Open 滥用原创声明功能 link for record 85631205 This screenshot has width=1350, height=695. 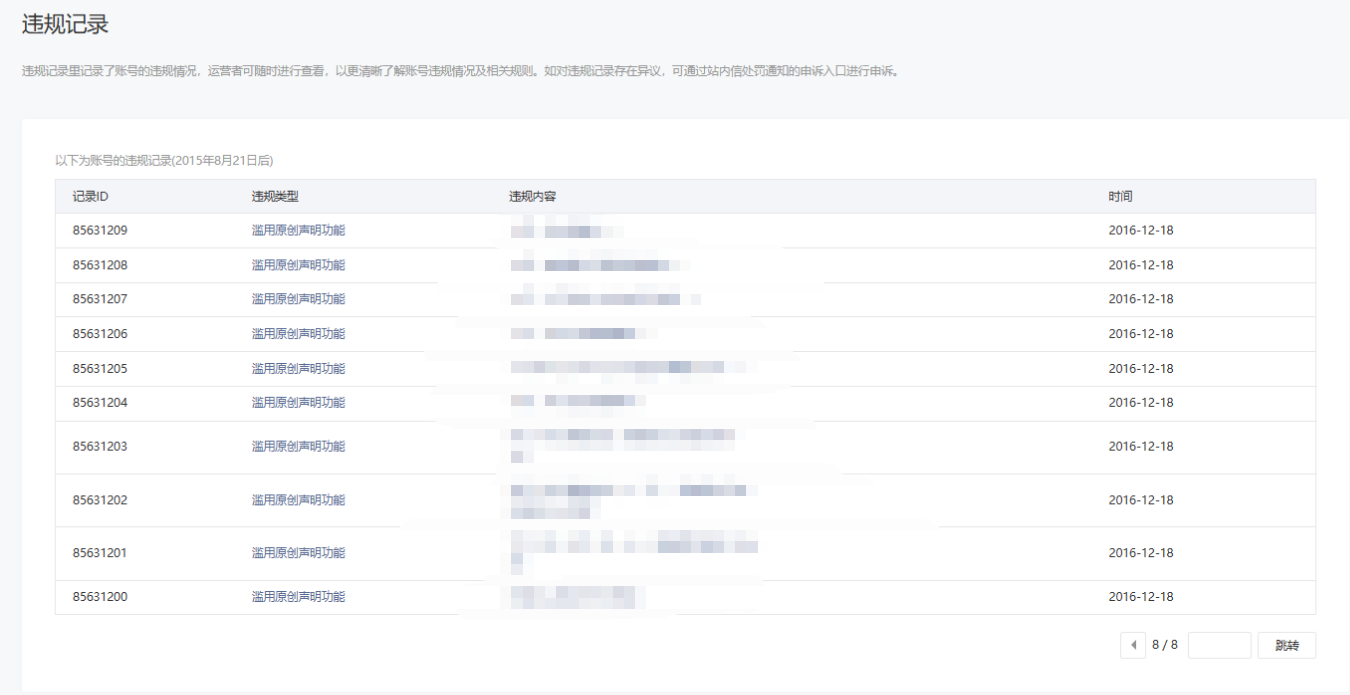click(298, 369)
